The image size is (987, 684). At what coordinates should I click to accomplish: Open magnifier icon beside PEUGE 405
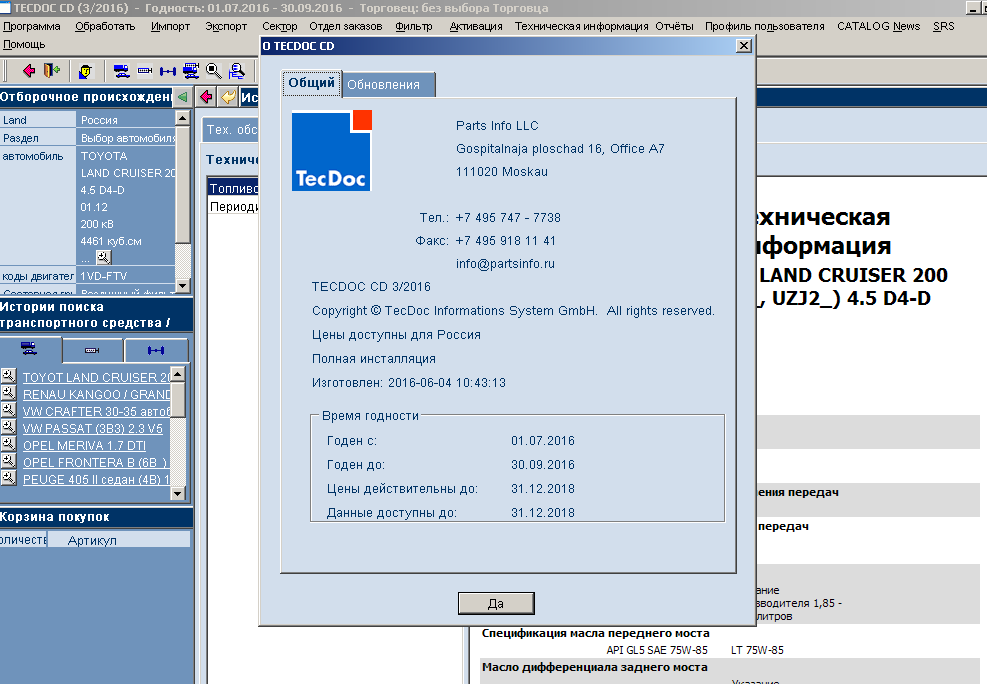coord(9,478)
